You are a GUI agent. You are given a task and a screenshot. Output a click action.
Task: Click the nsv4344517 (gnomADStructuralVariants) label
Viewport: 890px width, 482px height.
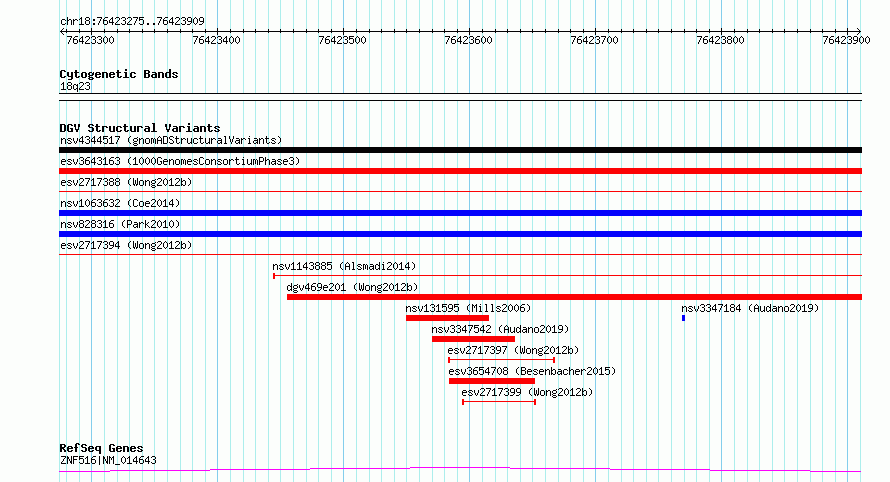[171, 140]
